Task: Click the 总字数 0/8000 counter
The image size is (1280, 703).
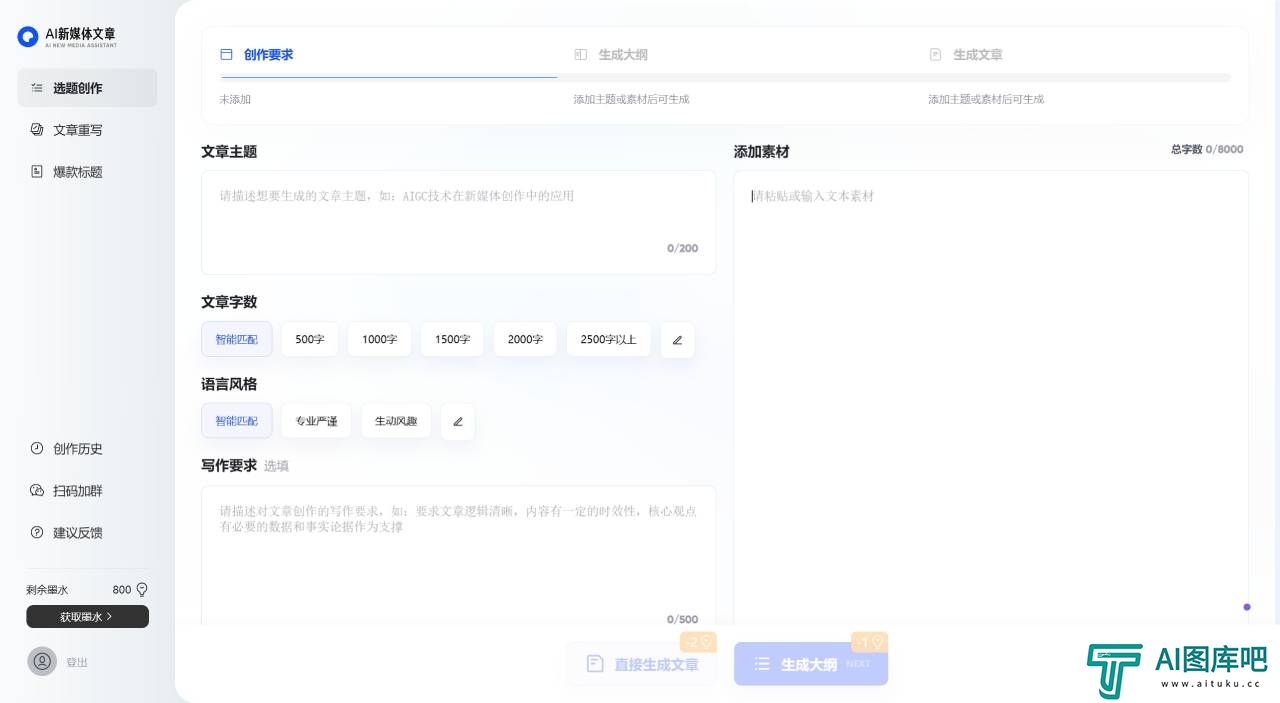Action: (x=1207, y=149)
